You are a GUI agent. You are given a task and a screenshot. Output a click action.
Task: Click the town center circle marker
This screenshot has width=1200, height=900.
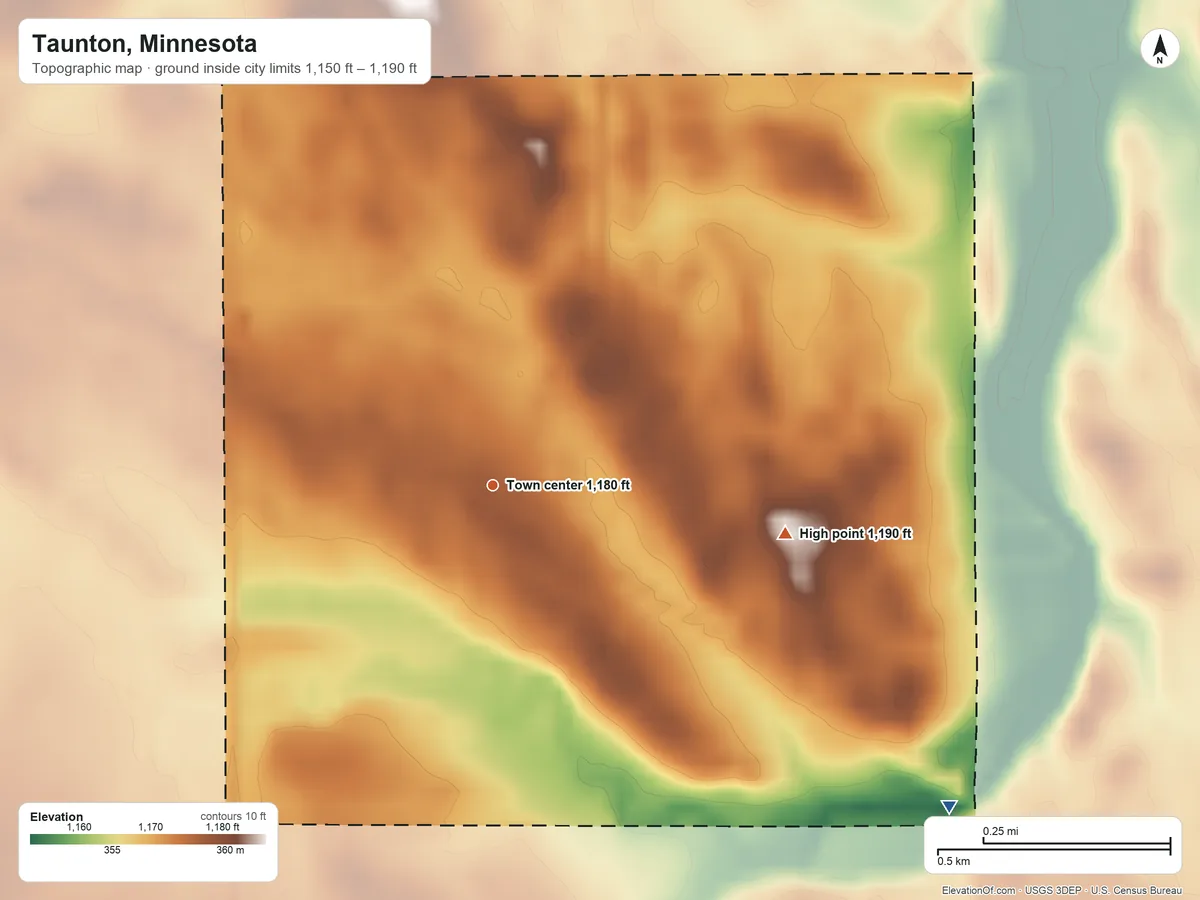click(x=492, y=485)
